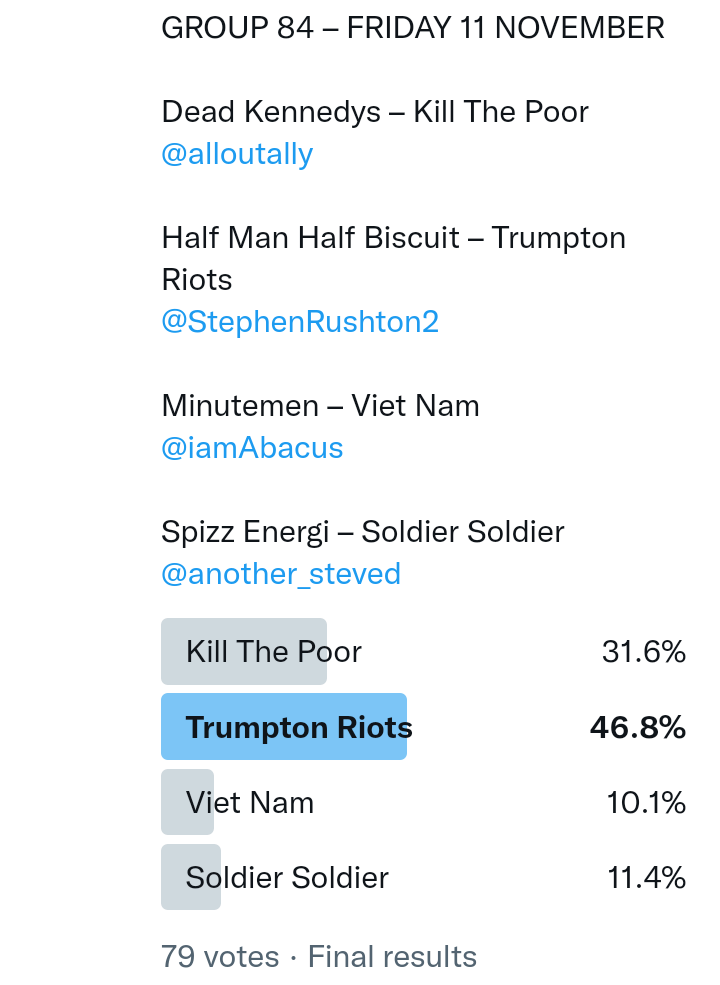
Task: Click the 10.1% result figure
Action: [x=646, y=802]
